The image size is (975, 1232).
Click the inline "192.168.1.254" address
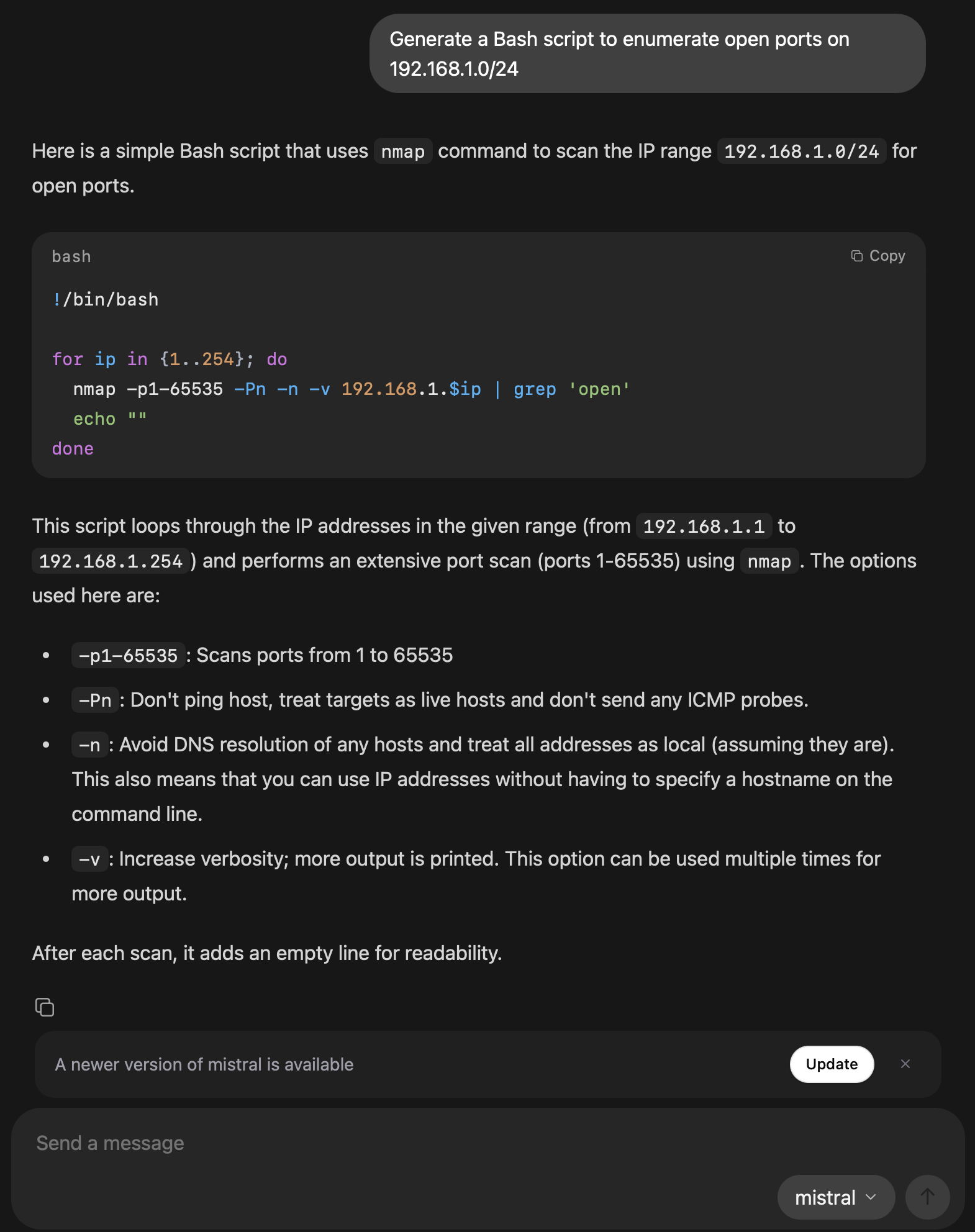(111, 561)
